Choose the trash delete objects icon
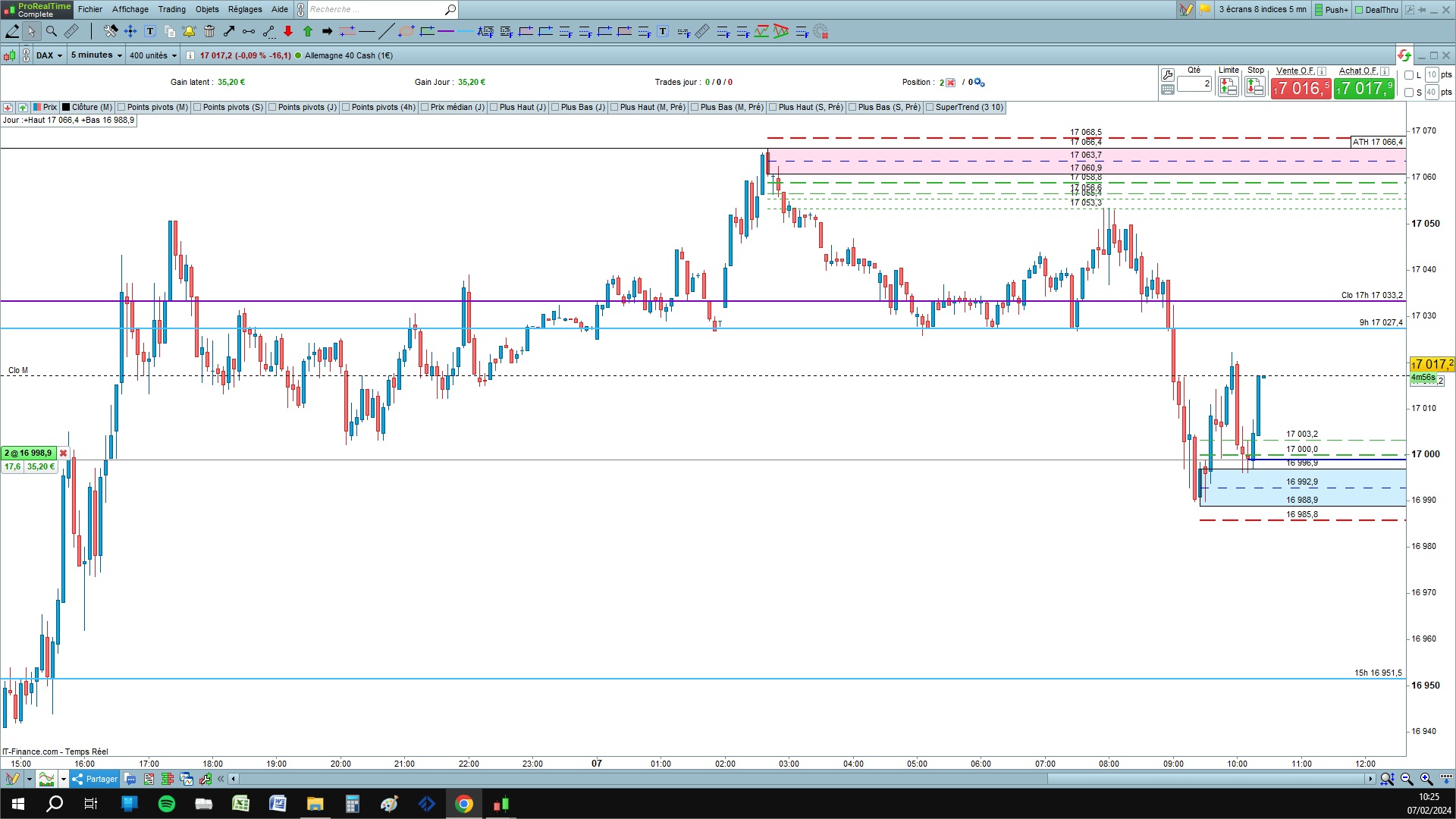The image size is (1456, 819). (x=209, y=31)
